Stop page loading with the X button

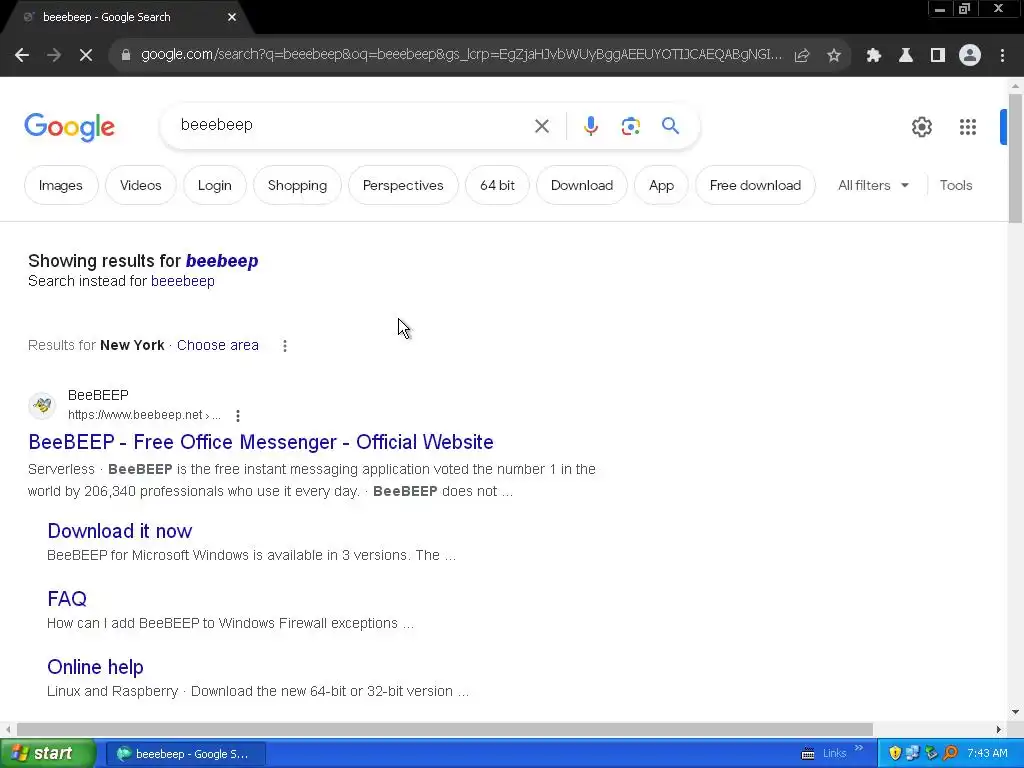tap(86, 56)
